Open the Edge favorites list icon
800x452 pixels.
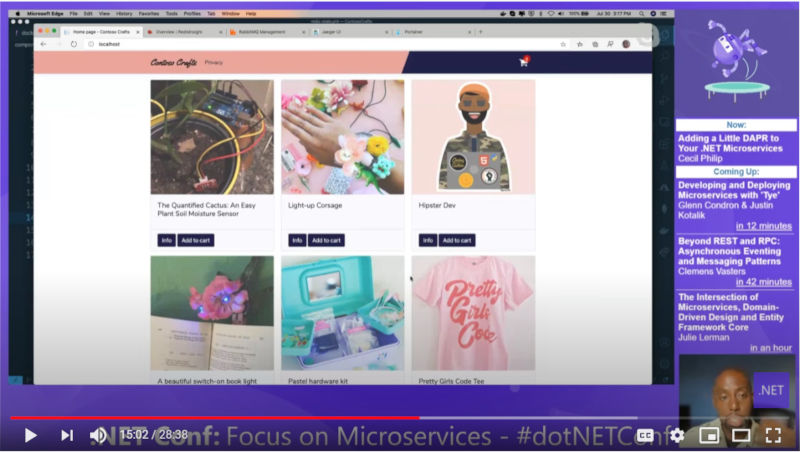coord(580,44)
